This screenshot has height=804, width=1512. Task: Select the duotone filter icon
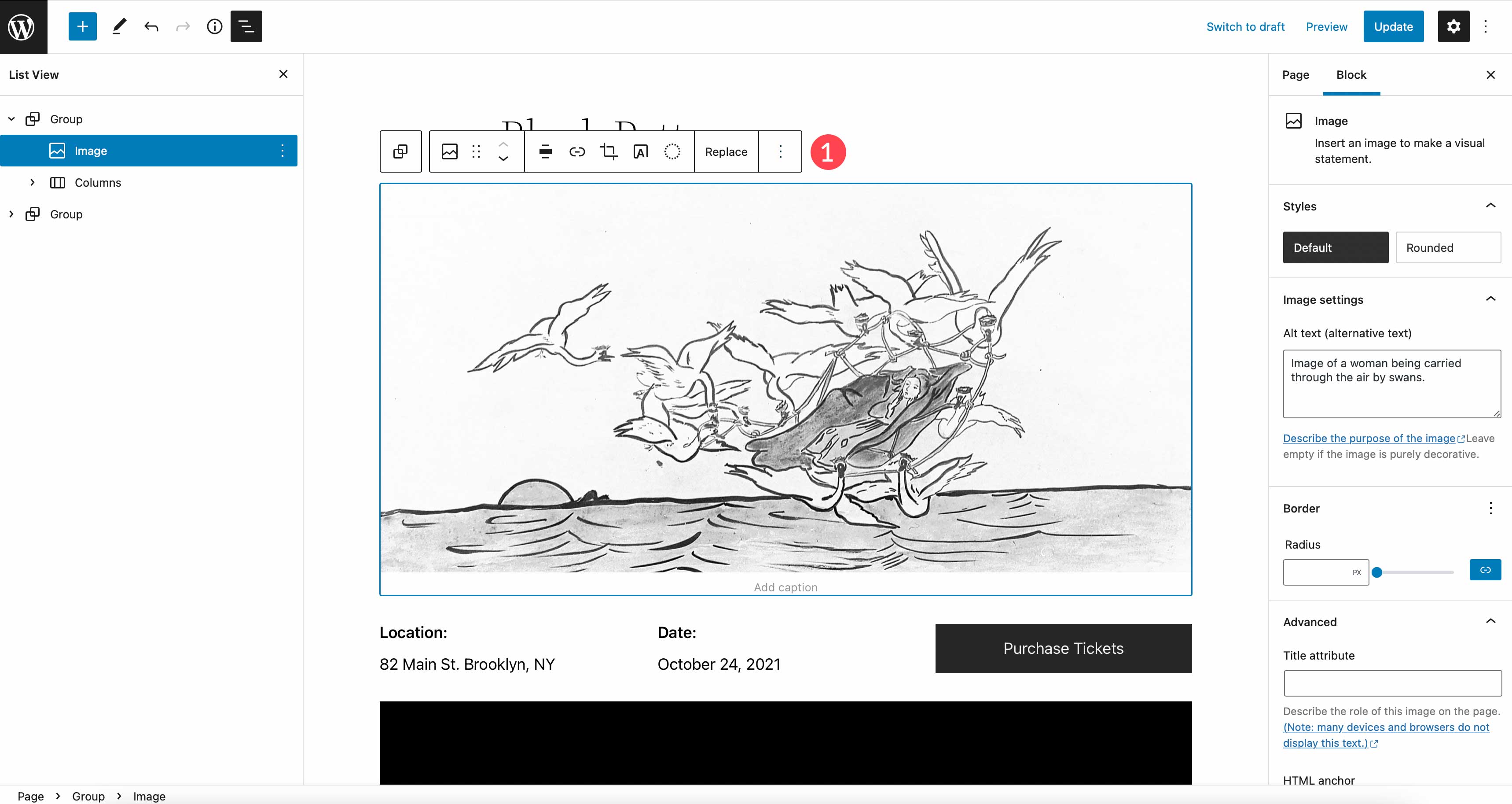pyautogui.click(x=673, y=151)
